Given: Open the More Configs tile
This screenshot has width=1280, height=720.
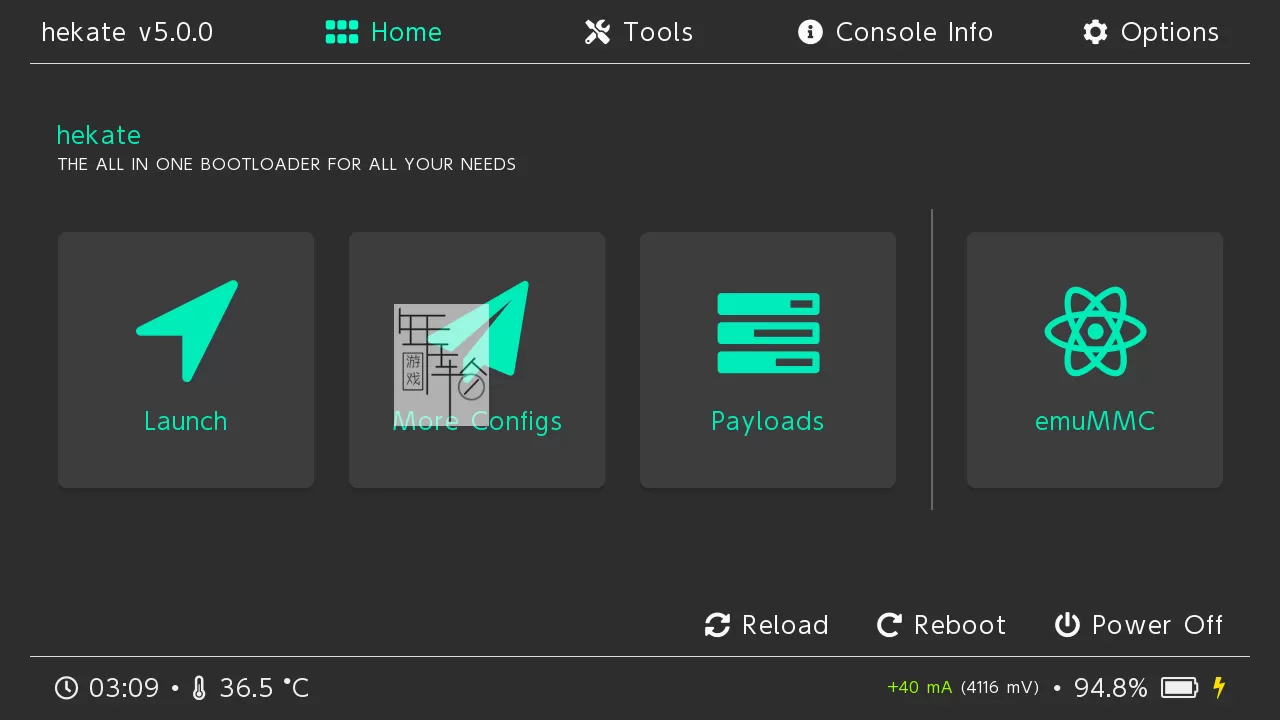Looking at the screenshot, I should 477,360.
